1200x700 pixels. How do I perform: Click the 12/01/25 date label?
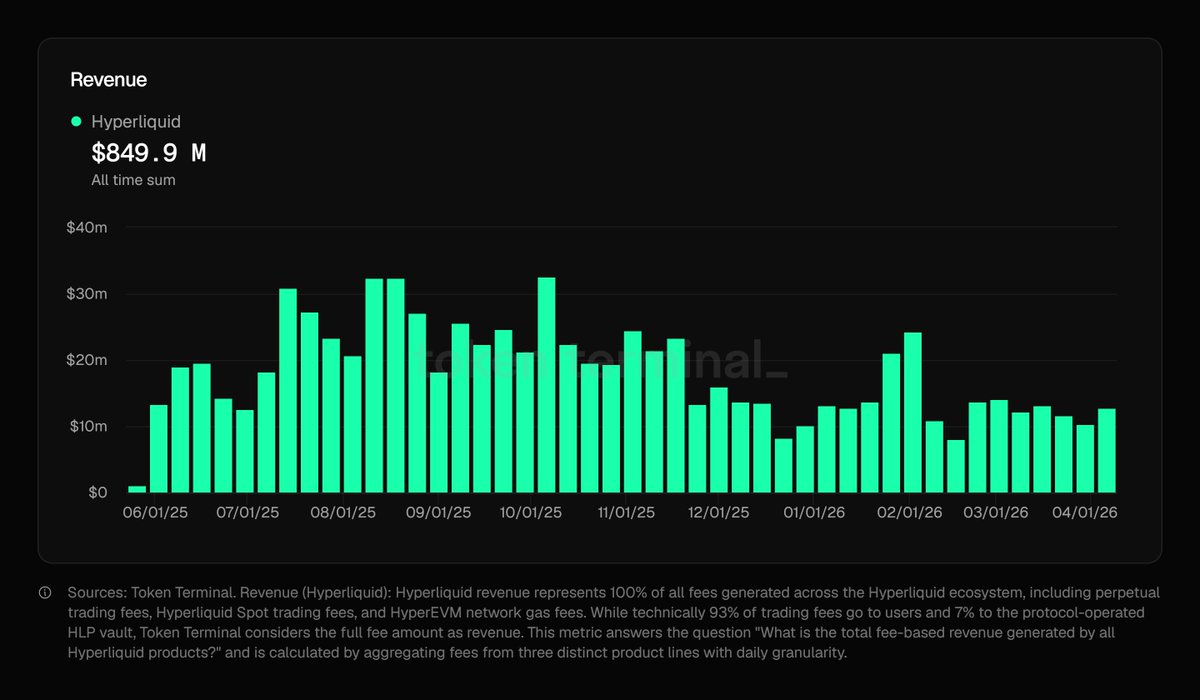pyautogui.click(x=718, y=512)
